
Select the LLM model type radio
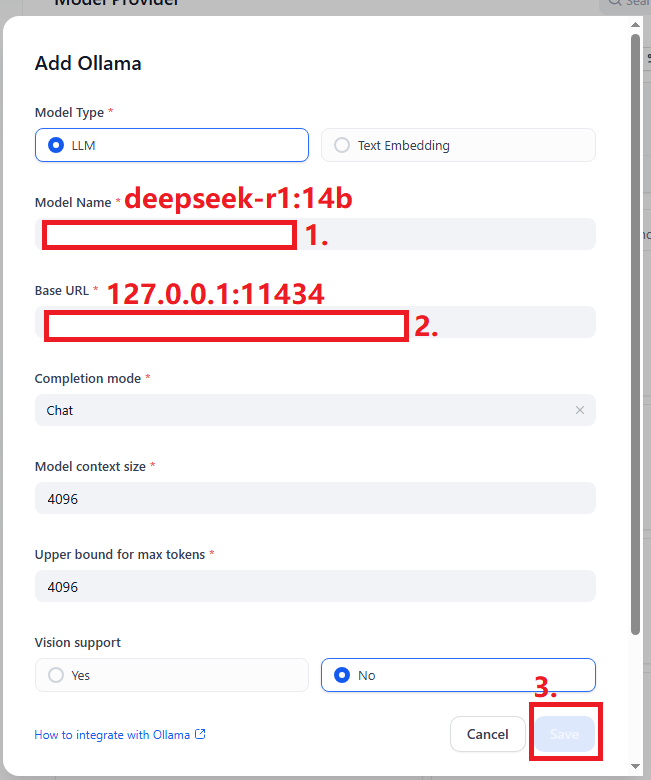[172, 145]
